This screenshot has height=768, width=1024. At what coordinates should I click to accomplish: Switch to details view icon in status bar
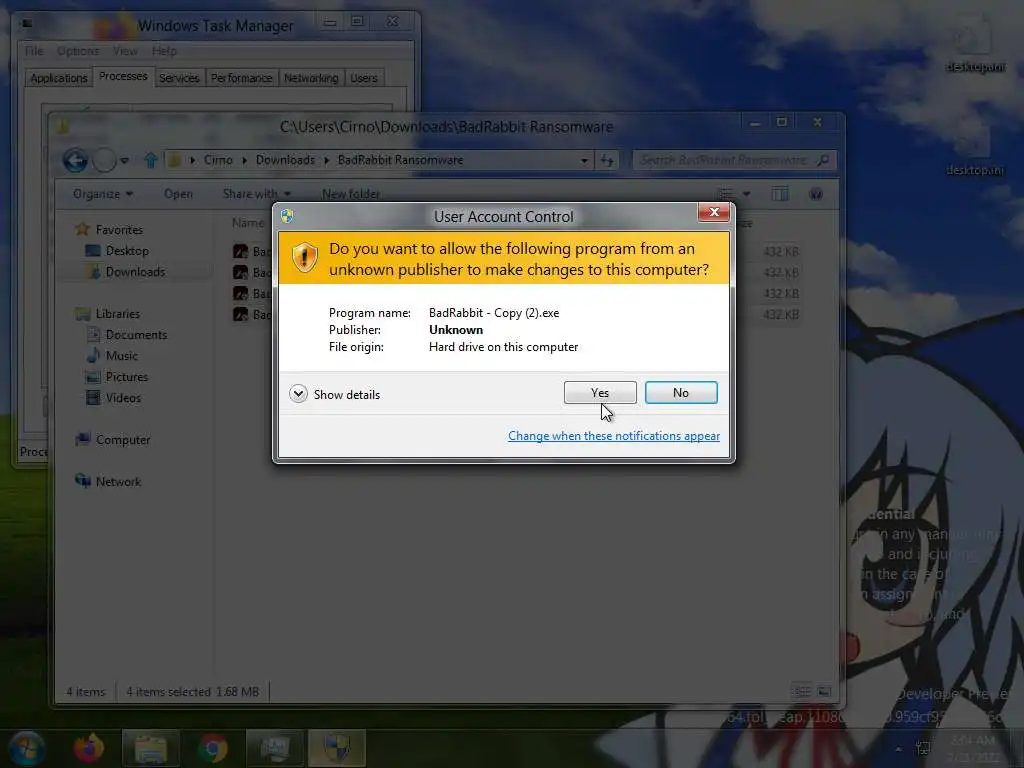point(801,691)
